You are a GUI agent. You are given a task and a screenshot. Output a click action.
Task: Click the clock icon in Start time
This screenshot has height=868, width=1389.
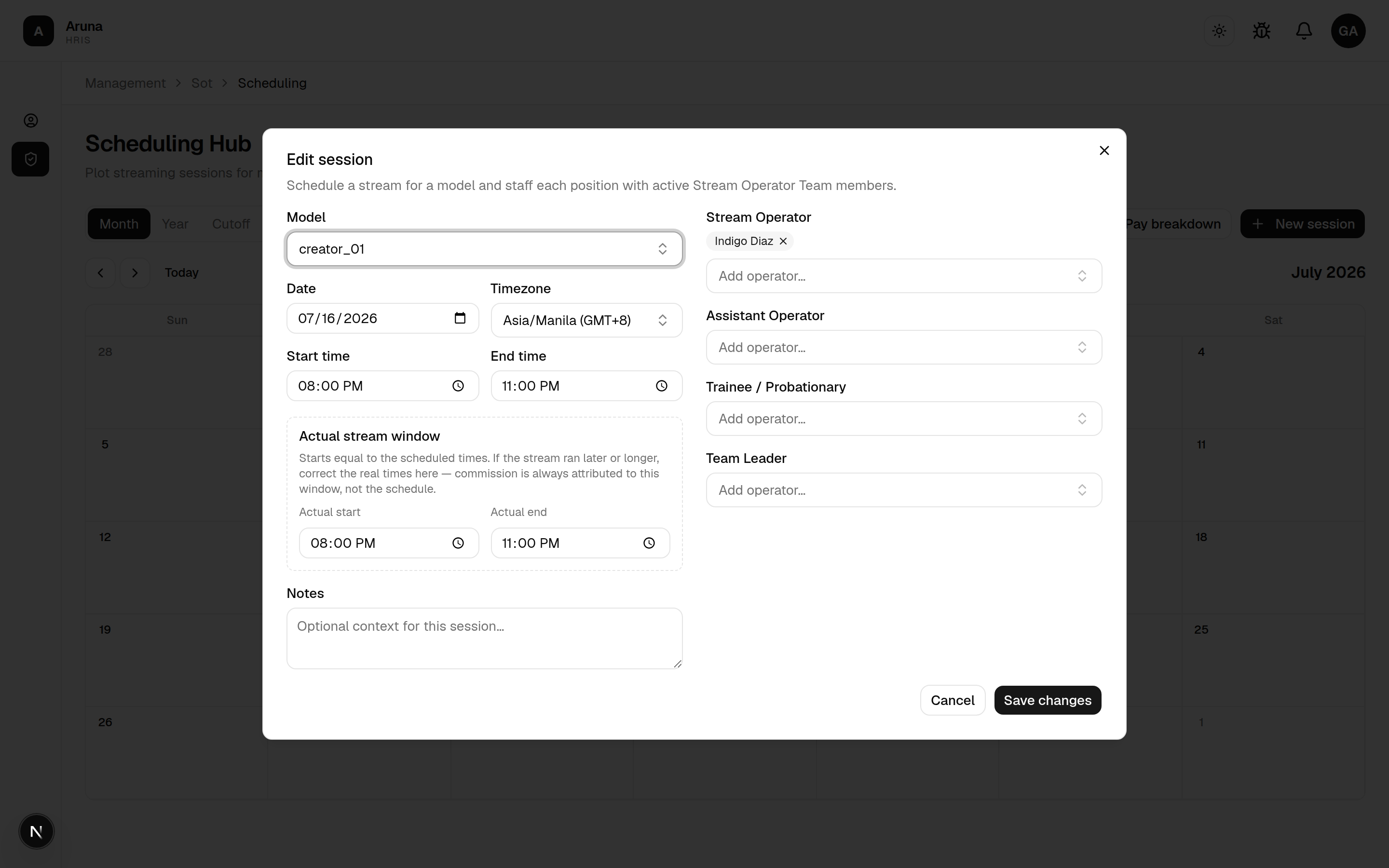457,386
